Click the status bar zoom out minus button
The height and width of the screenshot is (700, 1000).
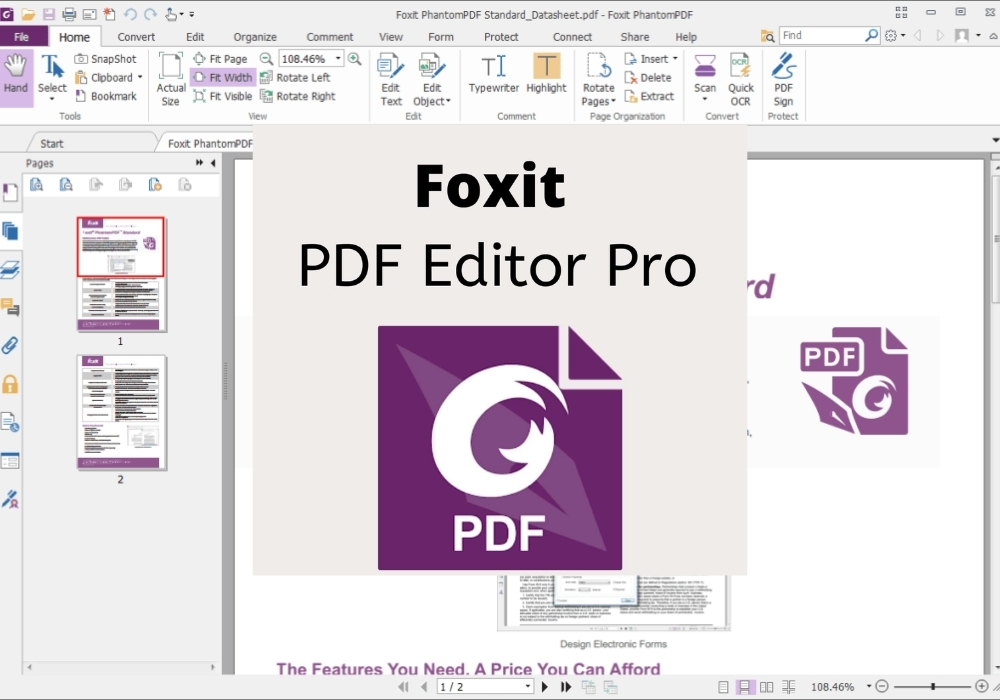pyautogui.click(x=882, y=687)
